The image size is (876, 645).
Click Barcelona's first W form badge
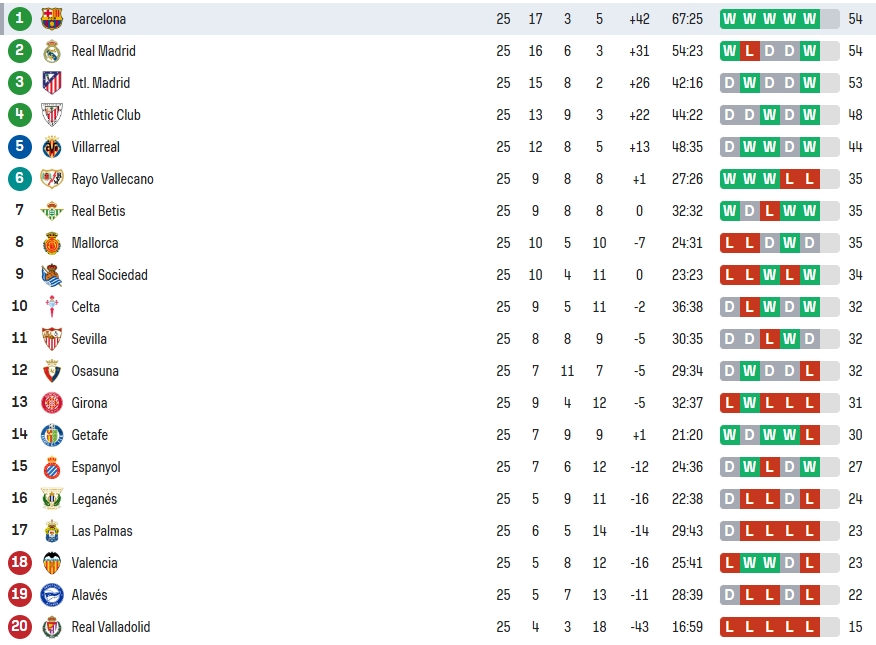(730, 19)
